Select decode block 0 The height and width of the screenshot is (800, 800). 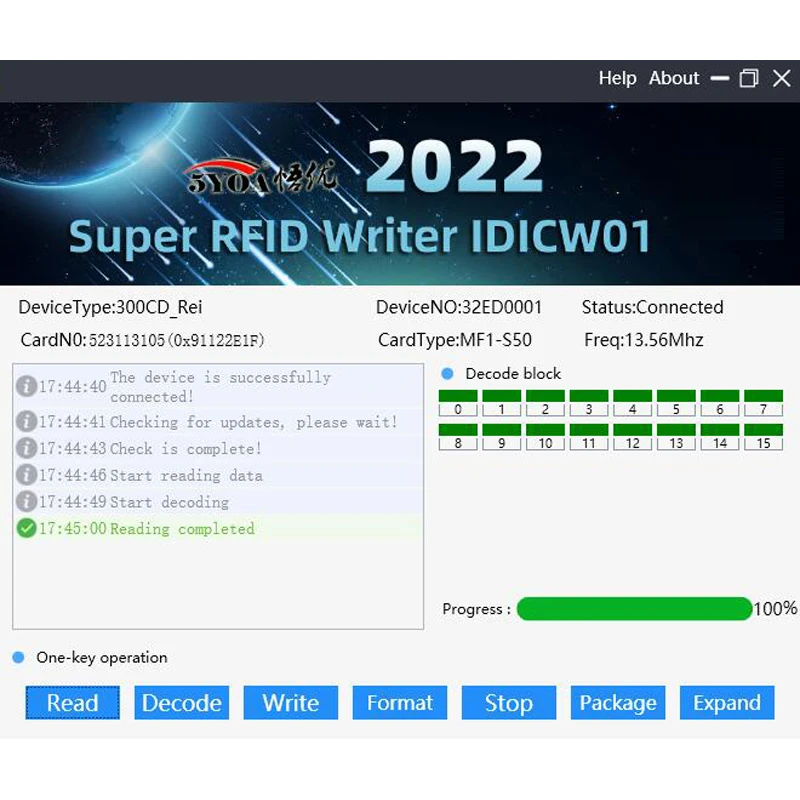coord(458,404)
